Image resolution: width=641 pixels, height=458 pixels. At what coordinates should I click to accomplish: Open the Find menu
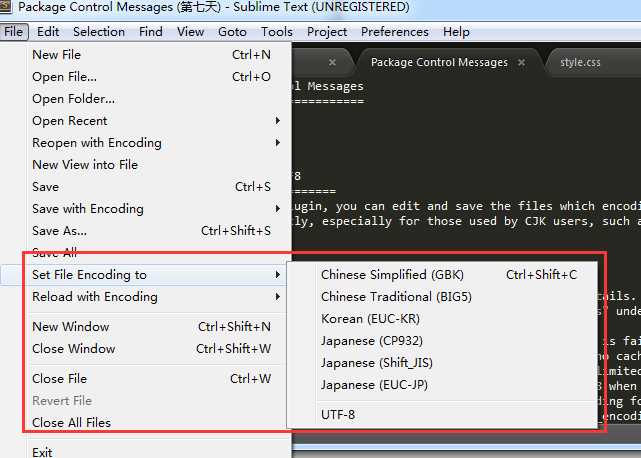(150, 32)
